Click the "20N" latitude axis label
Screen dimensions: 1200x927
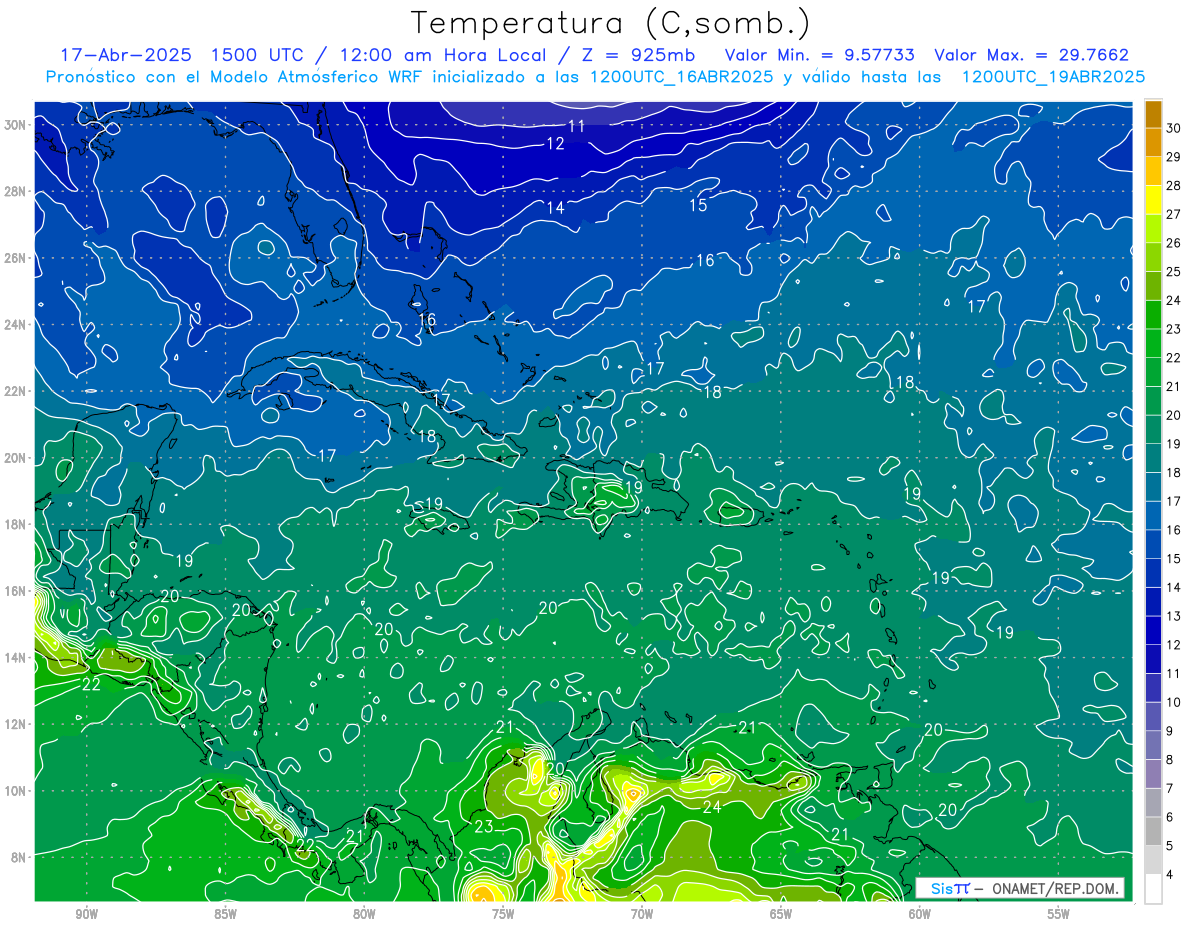tap(15, 458)
